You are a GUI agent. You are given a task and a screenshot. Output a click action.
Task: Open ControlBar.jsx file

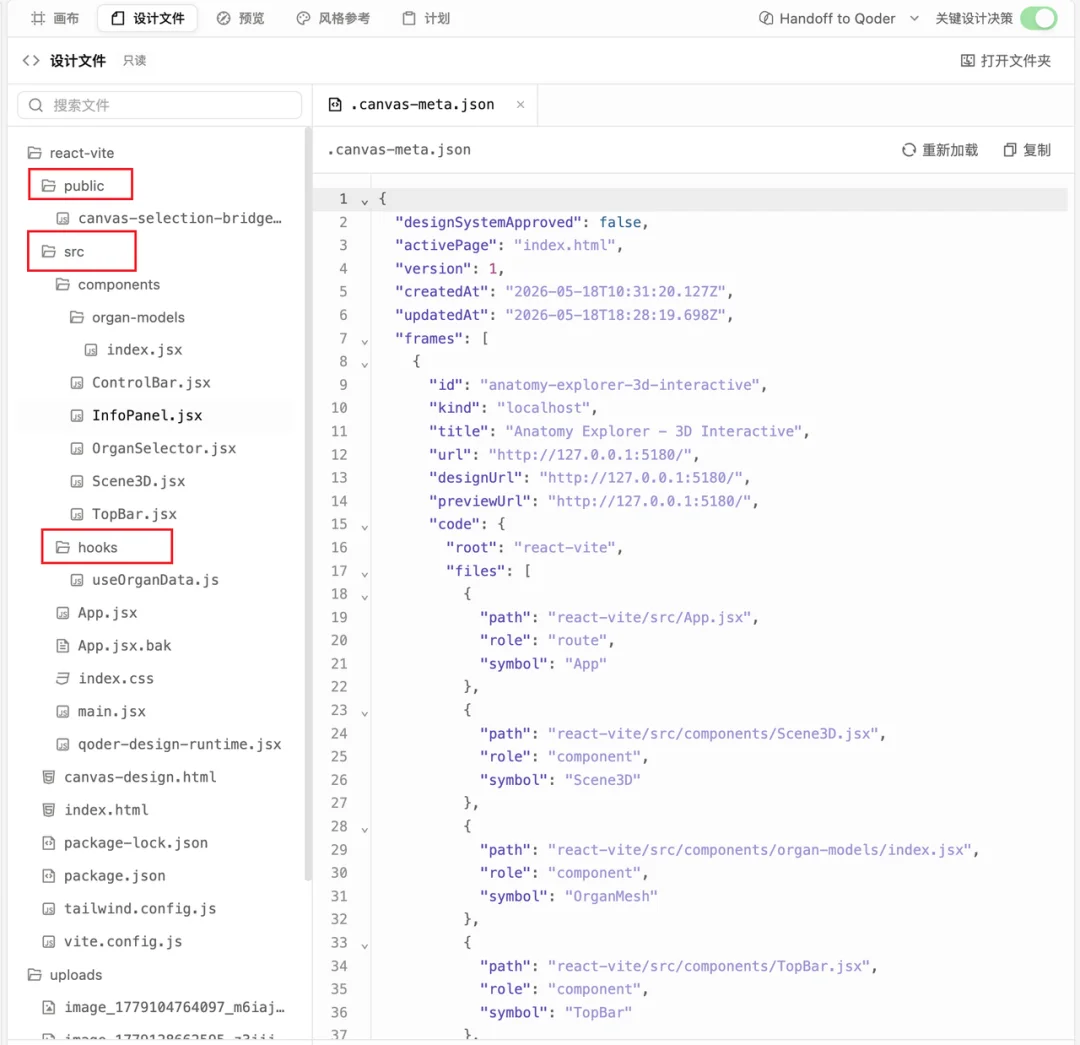point(141,383)
